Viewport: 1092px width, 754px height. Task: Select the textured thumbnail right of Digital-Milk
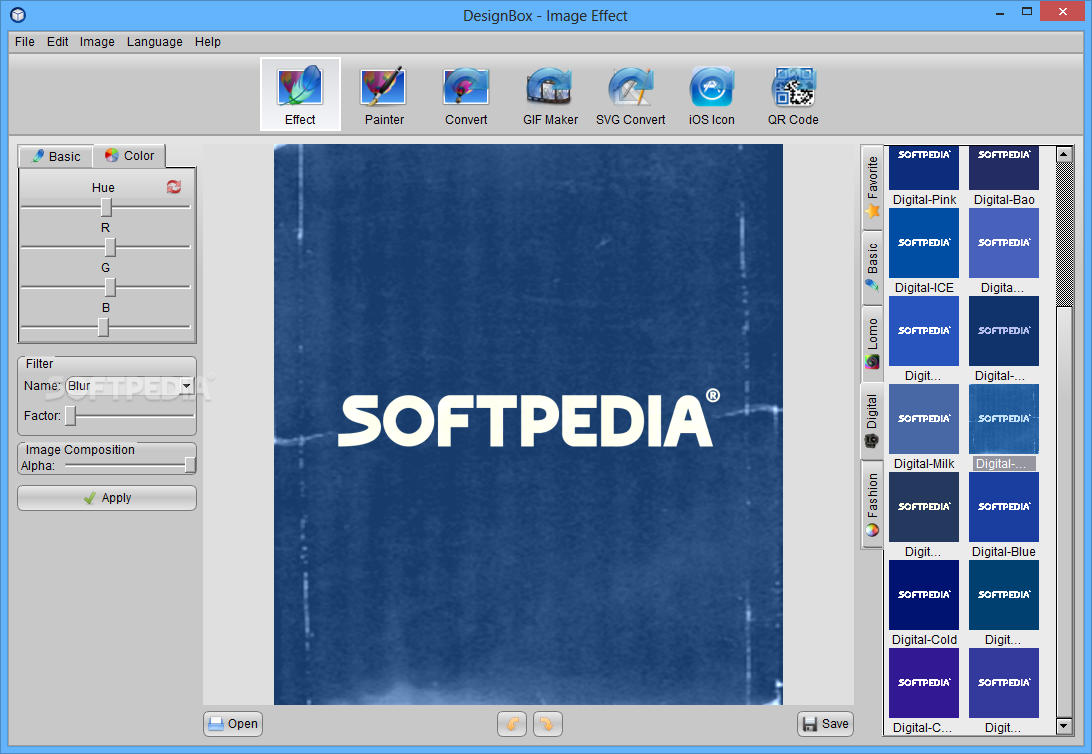[1004, 419]
